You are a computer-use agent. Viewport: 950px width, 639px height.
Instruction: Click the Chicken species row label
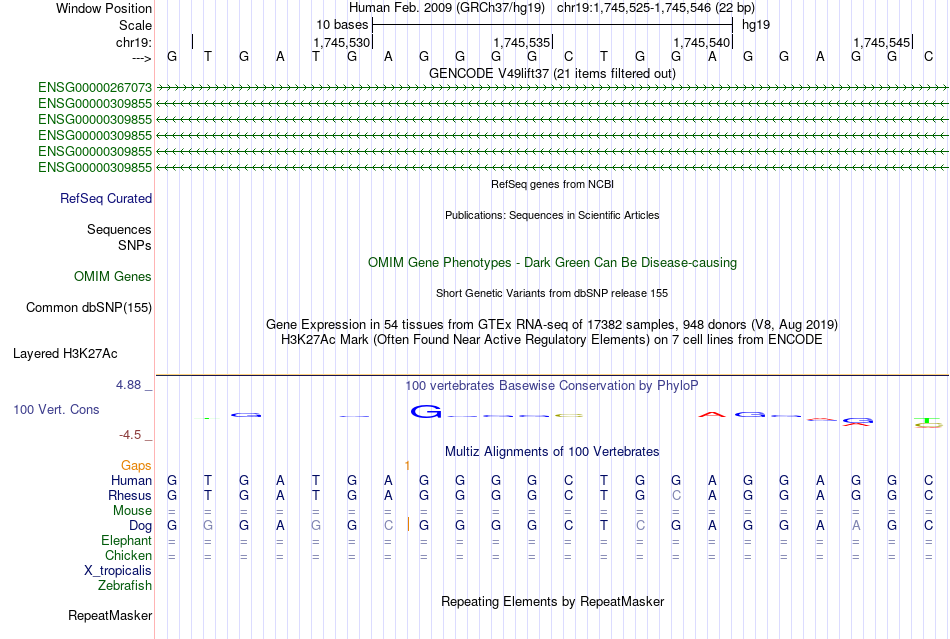coord(128,555)
